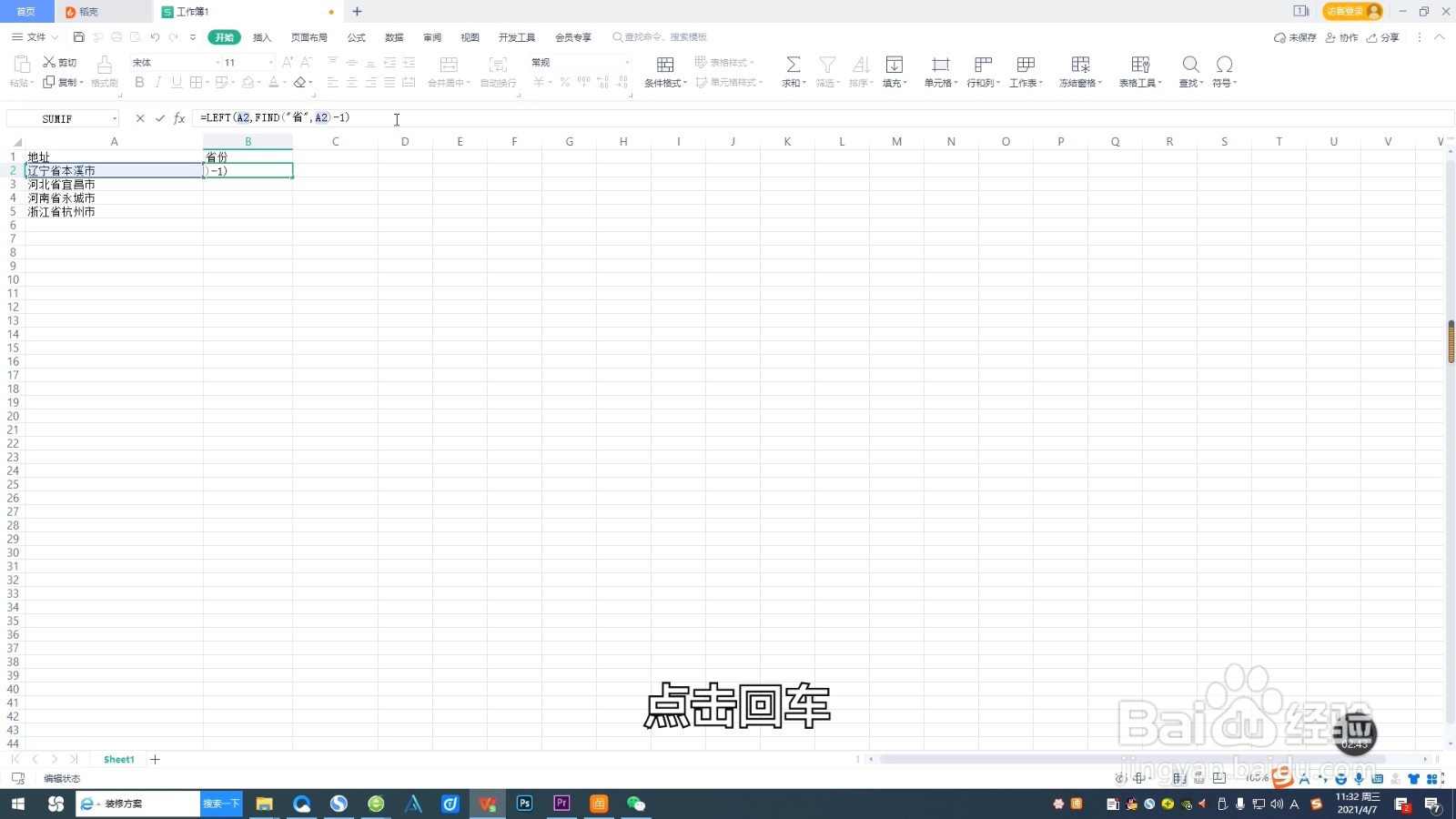Open Photoshop from the taskbar

click(524, 804)
